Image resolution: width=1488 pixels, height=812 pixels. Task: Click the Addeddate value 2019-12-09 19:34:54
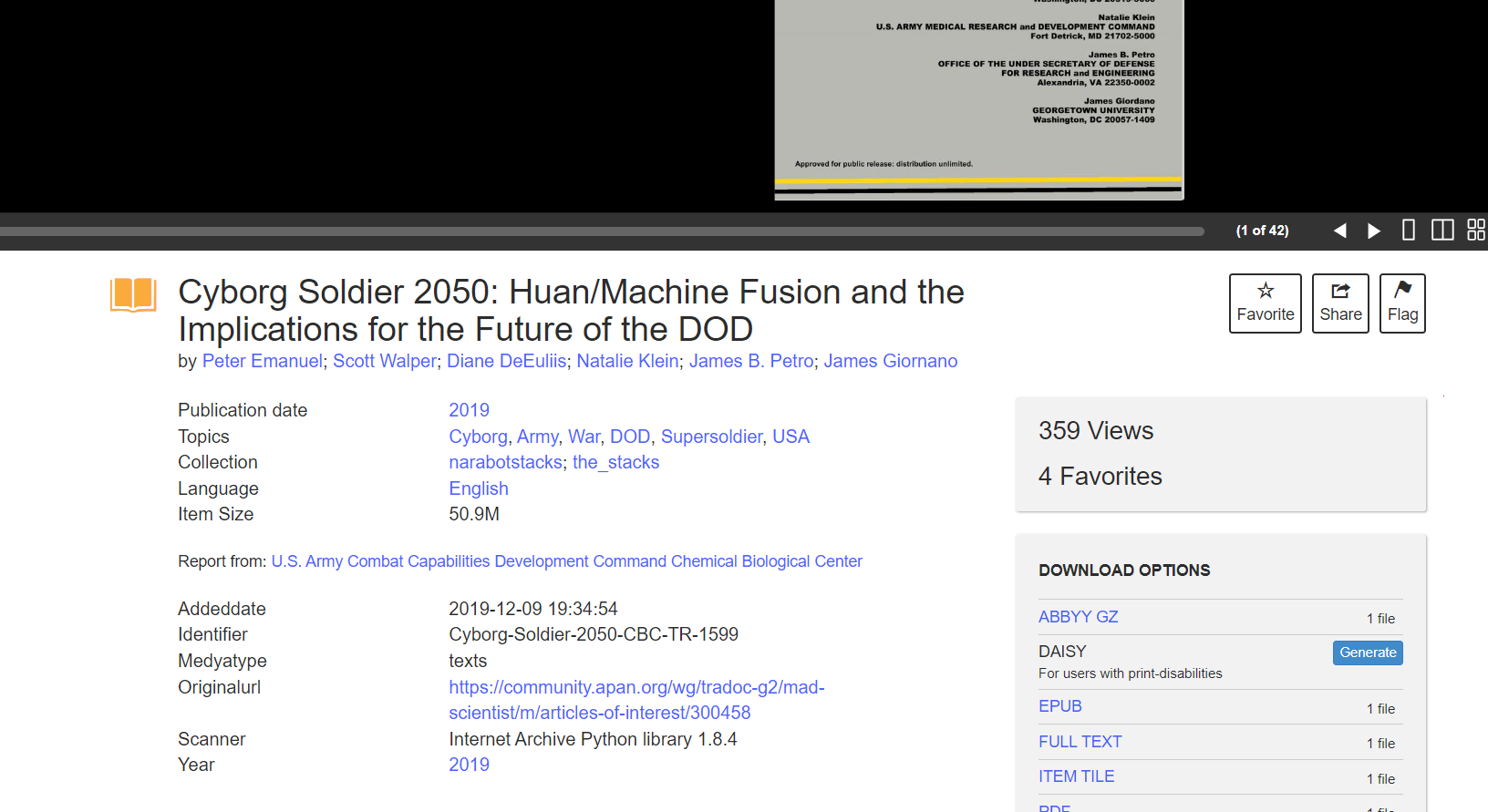533,609
